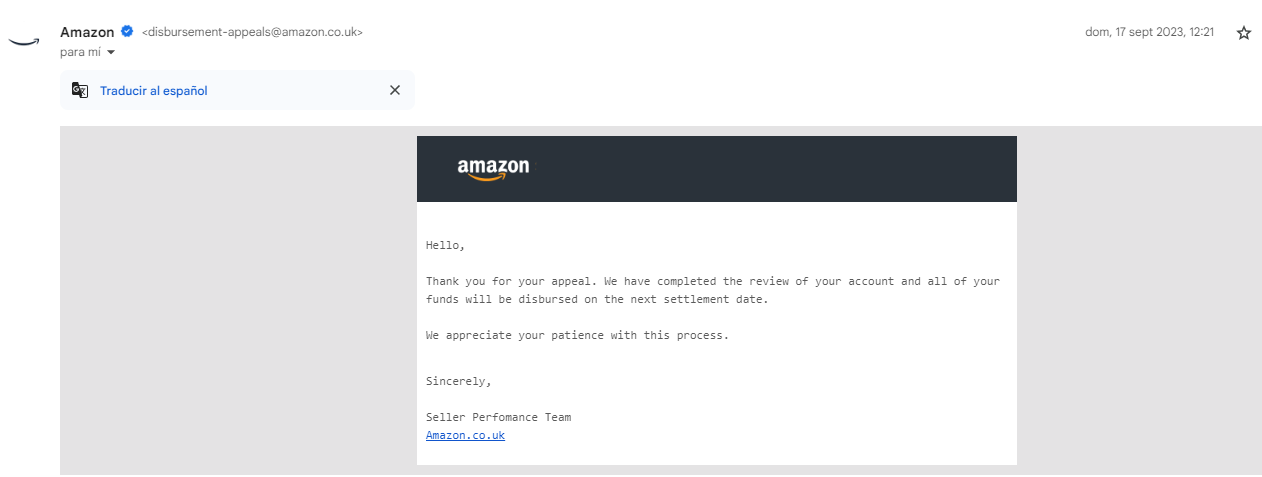Click the blue verified badge beside Amazon
The width and height of the screenshot is (1262, 477).
127,32
